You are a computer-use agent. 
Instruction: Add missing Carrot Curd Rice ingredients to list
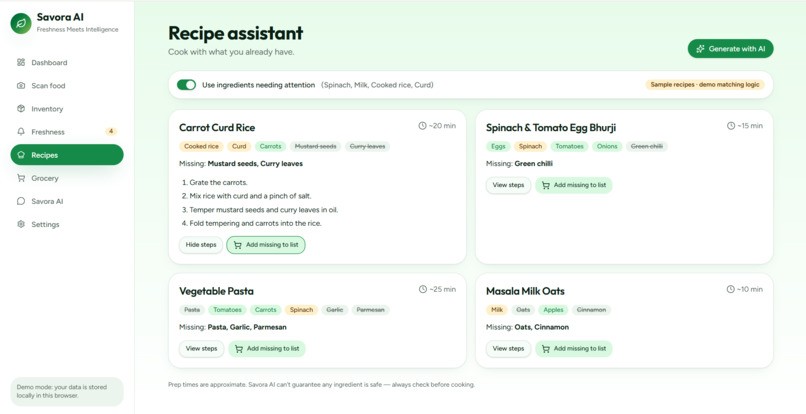[x=266, y=245]
